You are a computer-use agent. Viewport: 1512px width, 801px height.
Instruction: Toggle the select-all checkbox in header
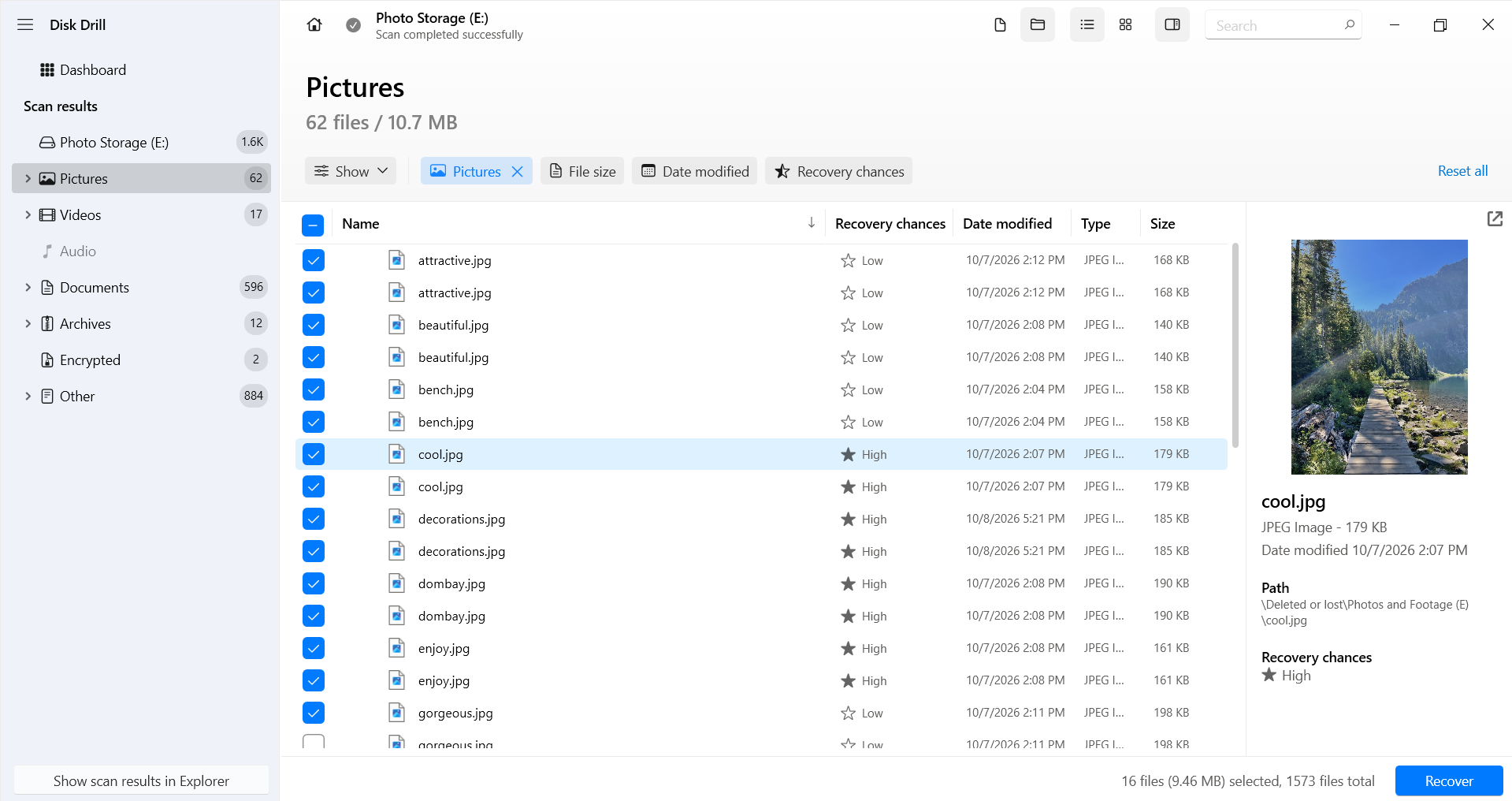pyautogui.click(x=313, y=225)
